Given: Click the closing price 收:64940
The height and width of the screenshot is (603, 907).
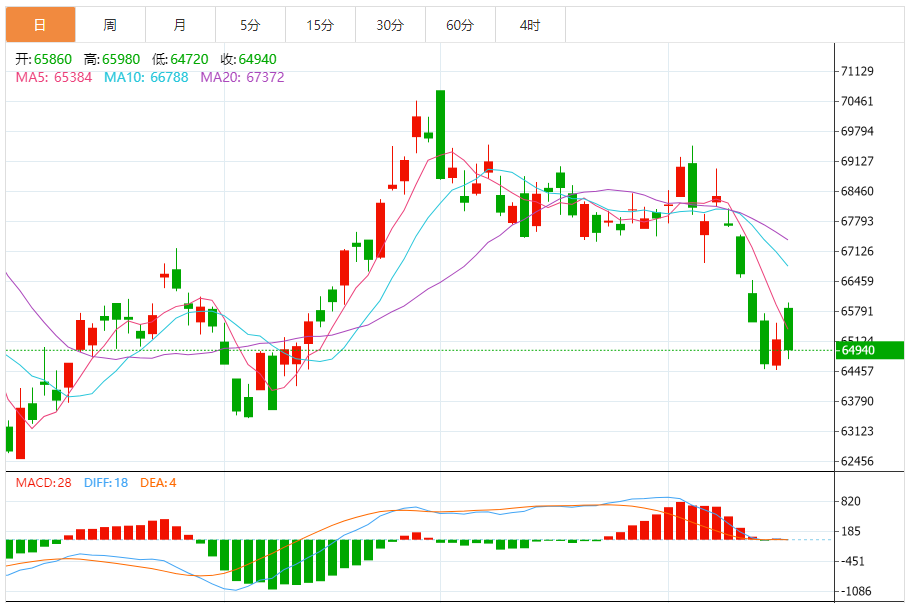Looking at the screenshot, I should (248, 59).
